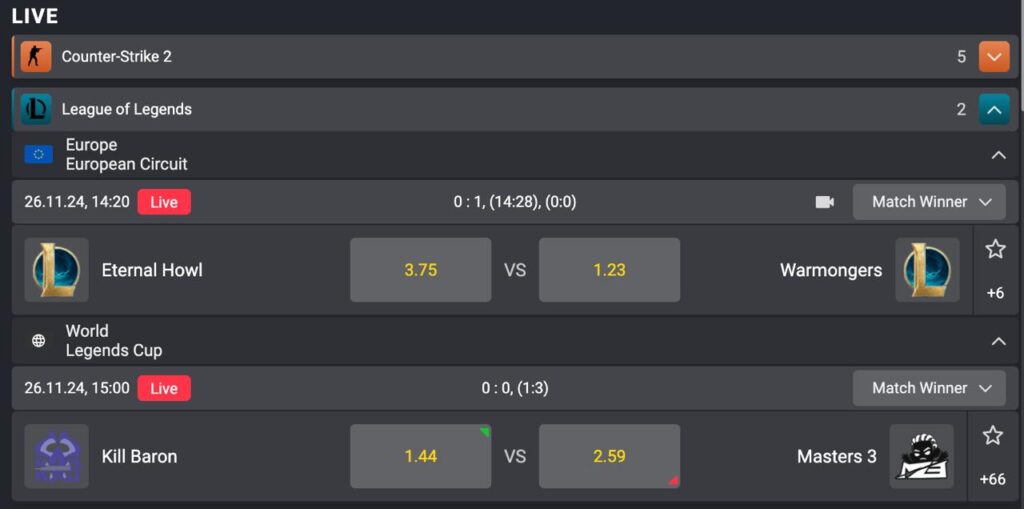Open Match Winner dropdown for Eternal Howl match
Image resolution: width=1024 pixels, height=509 pixels.
coord(929,202)
